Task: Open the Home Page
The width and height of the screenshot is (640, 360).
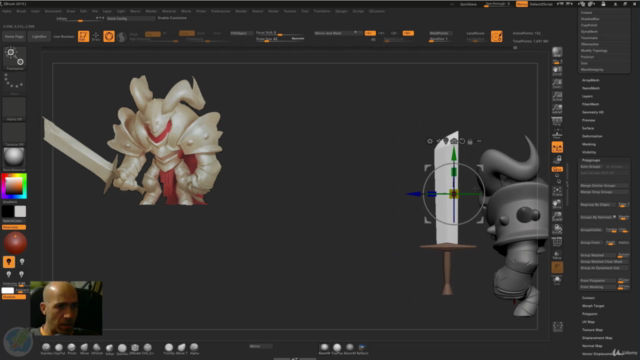Action: click(x=14, y=36)
